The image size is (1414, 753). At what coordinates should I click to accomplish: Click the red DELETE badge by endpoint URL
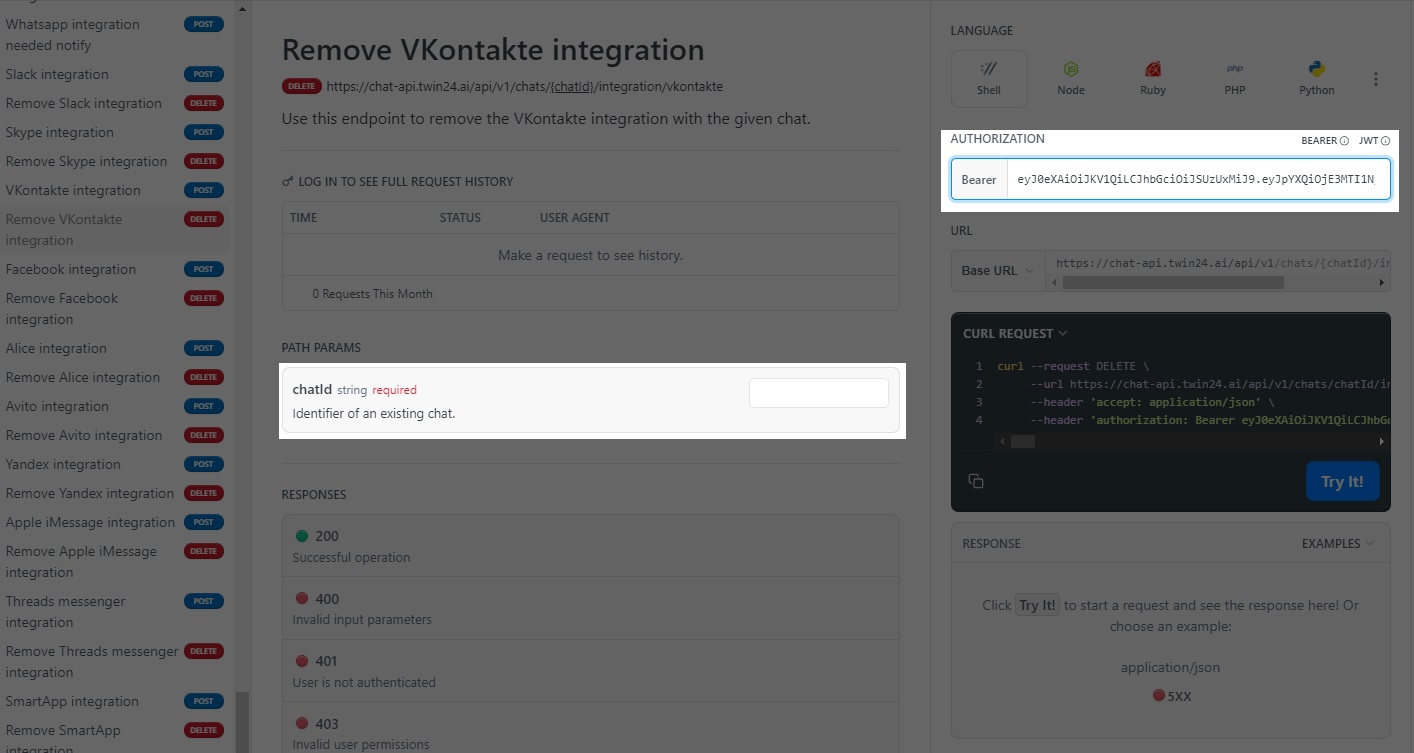(x=301, y=86)
